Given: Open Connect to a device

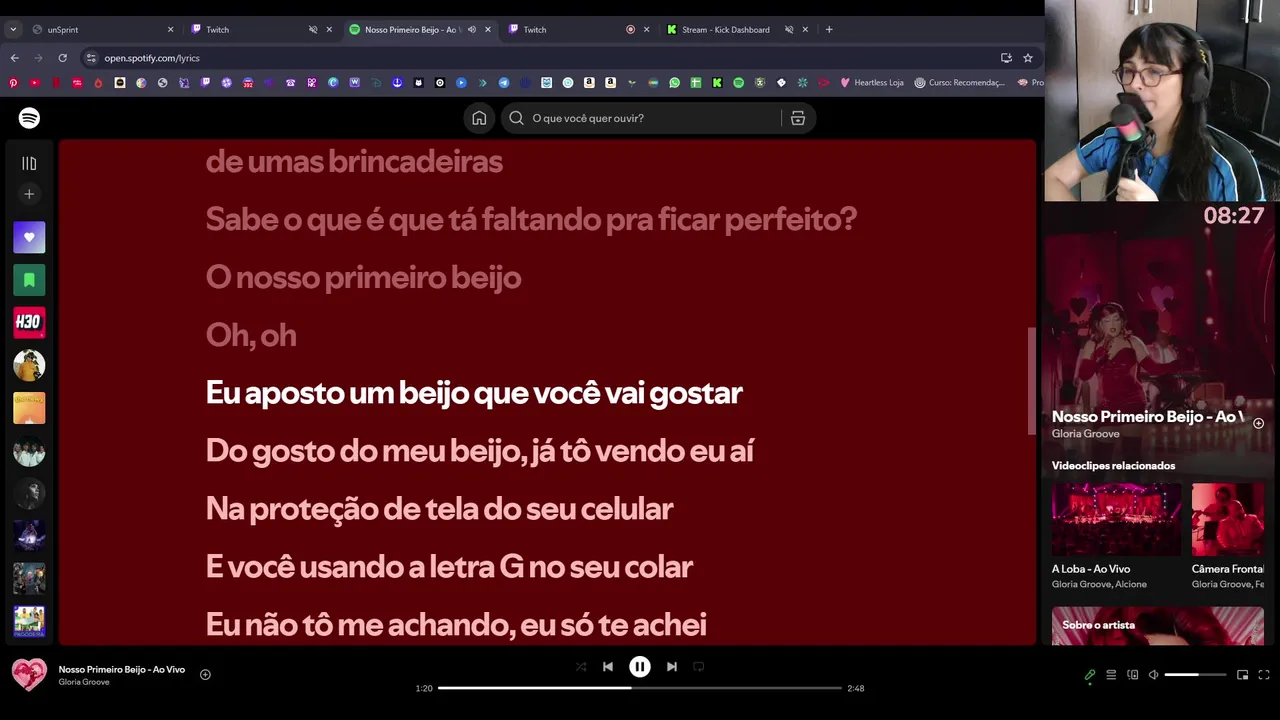Looking at the screenshot, I should pyautogui.click(x=1133, y=675).
